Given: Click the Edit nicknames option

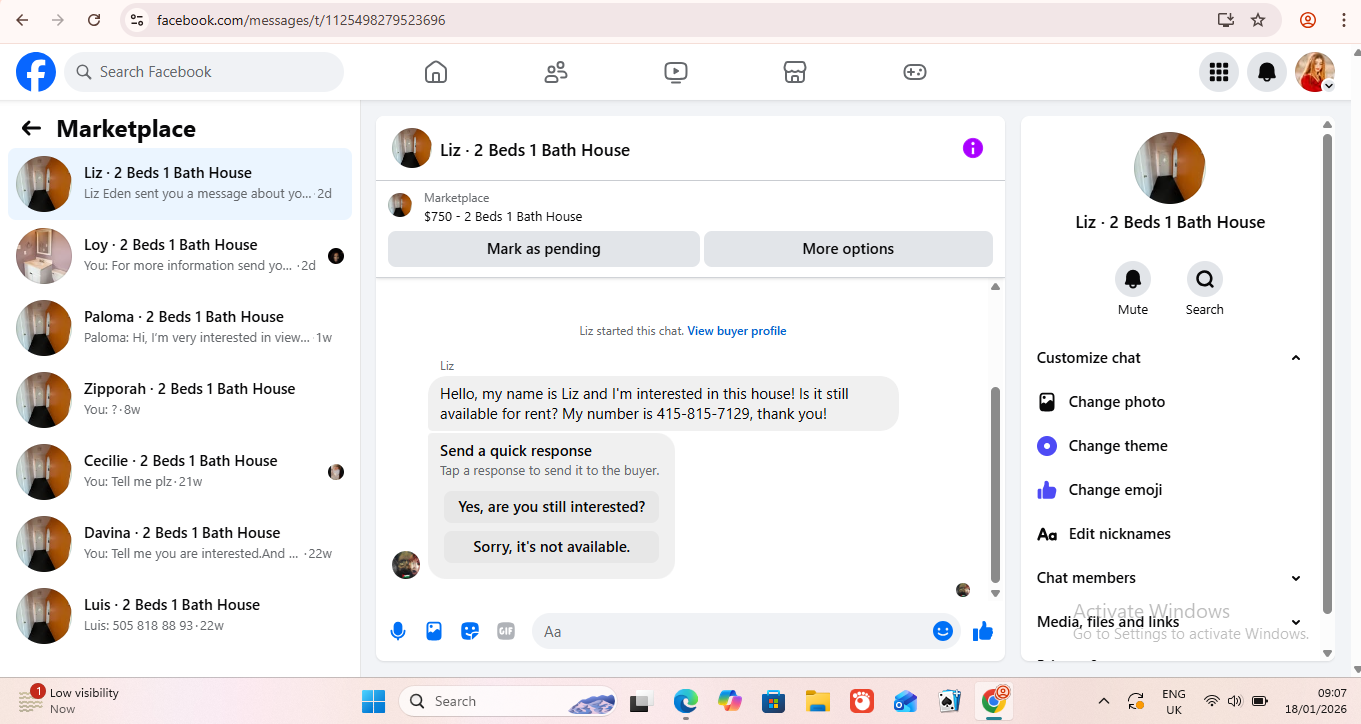Looking at the screenshot, I should (x=1171, y=534).
